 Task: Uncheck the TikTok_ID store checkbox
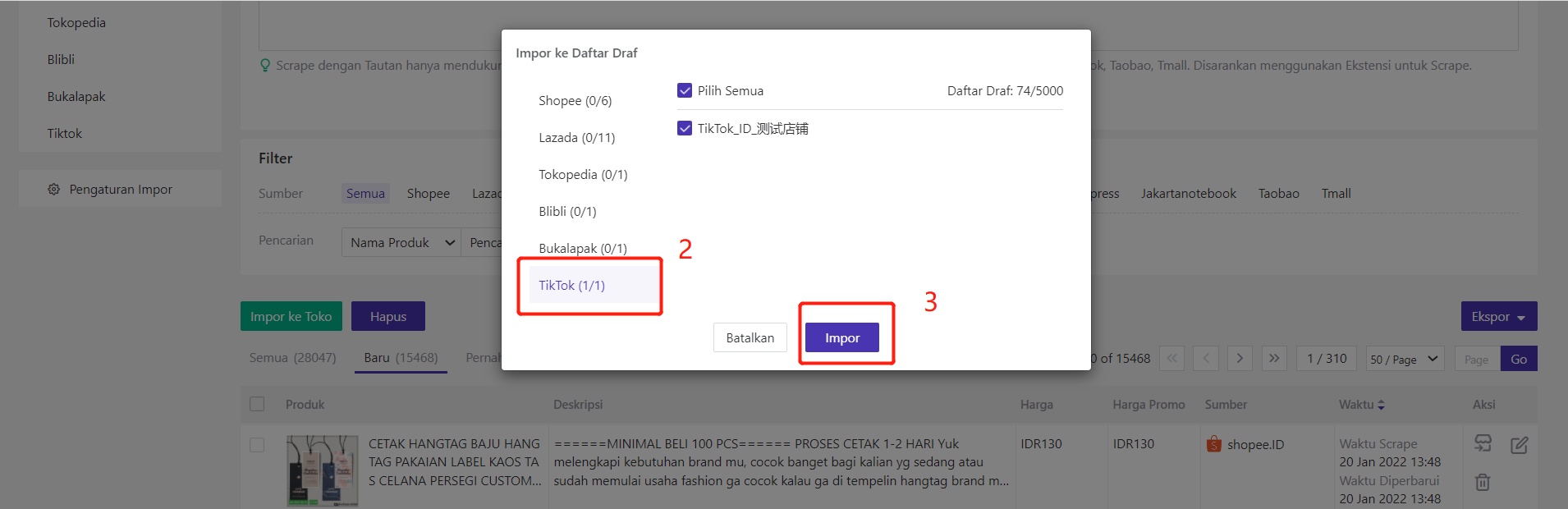point(685,128)
